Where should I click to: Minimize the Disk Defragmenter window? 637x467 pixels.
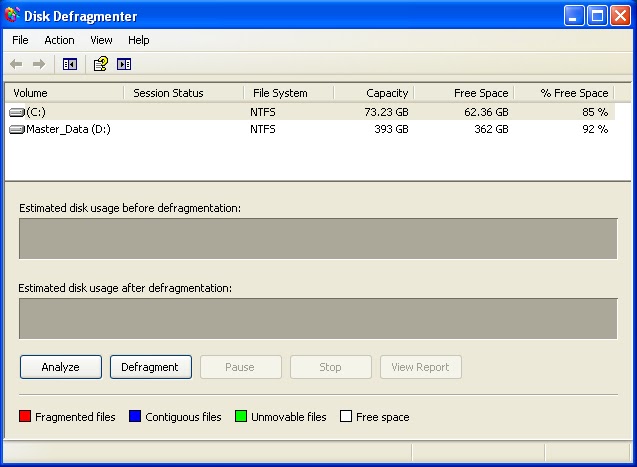pyautogui.click(x=574, y=16)
